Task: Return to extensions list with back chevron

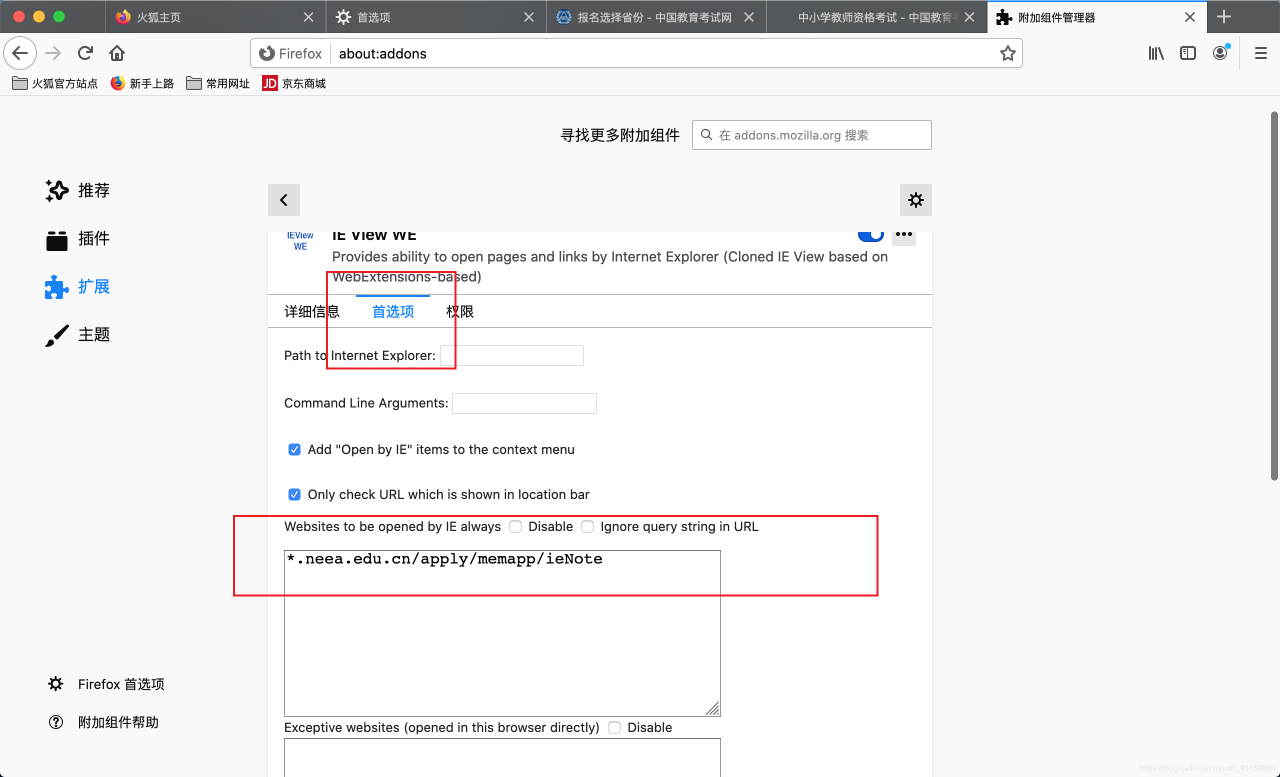Action: pyautogui.click(x=284, y=200)
